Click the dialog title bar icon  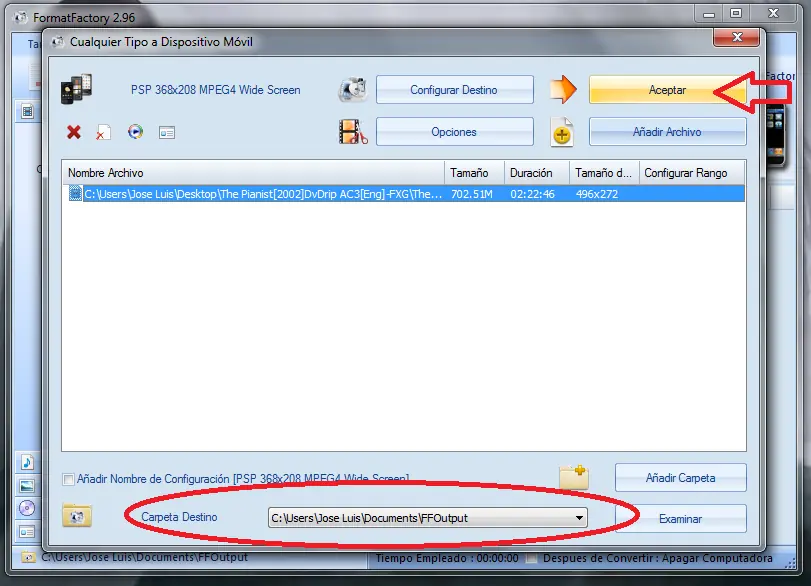57,41
